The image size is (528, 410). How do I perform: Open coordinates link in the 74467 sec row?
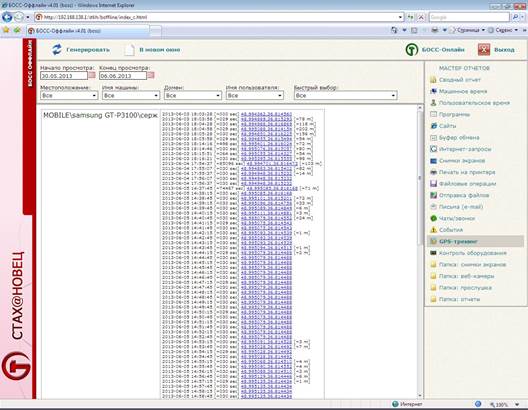pos(272,189)
